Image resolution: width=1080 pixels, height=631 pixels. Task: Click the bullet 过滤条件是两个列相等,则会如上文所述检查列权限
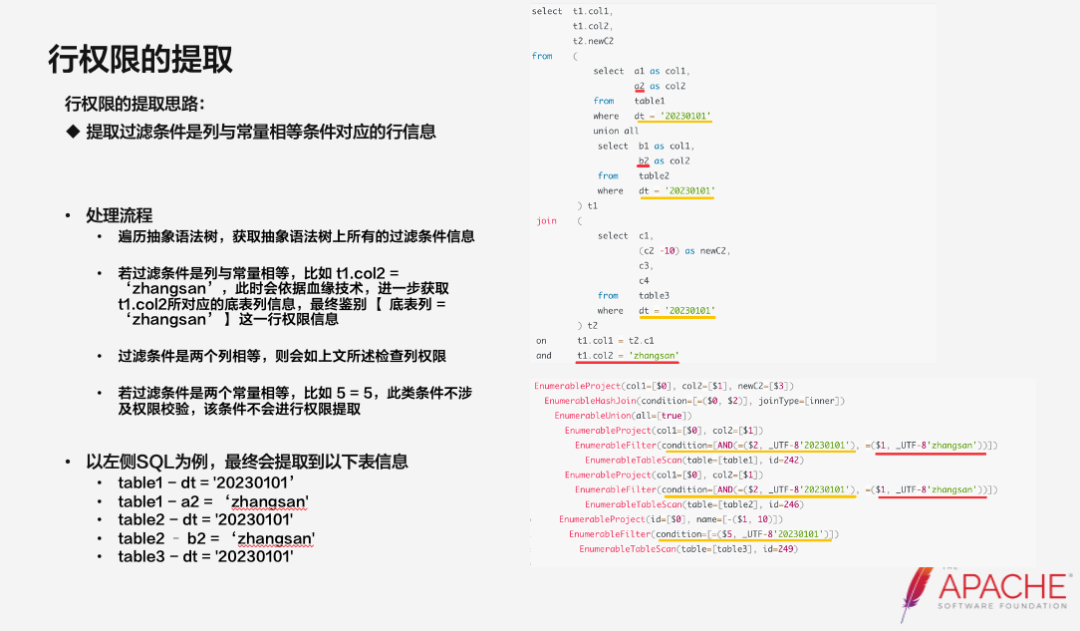coord(282,356)
